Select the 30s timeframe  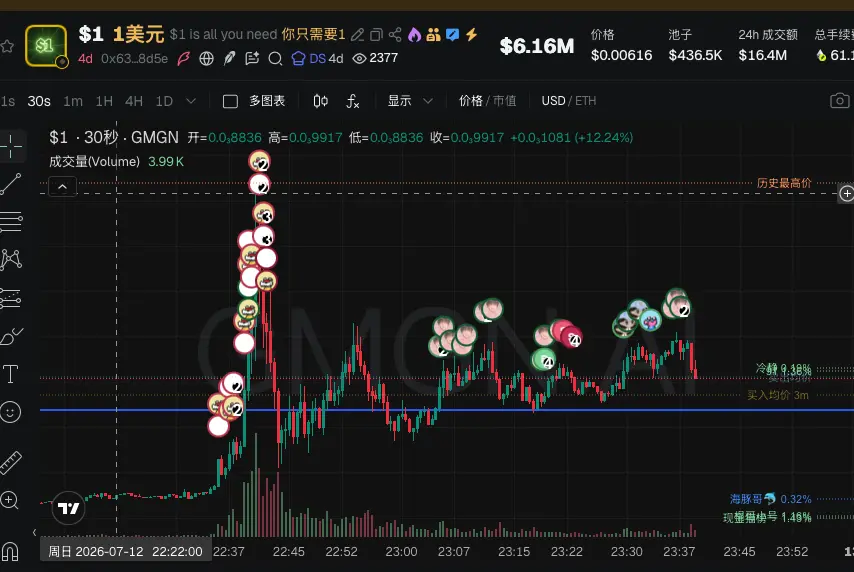point(39,101)
